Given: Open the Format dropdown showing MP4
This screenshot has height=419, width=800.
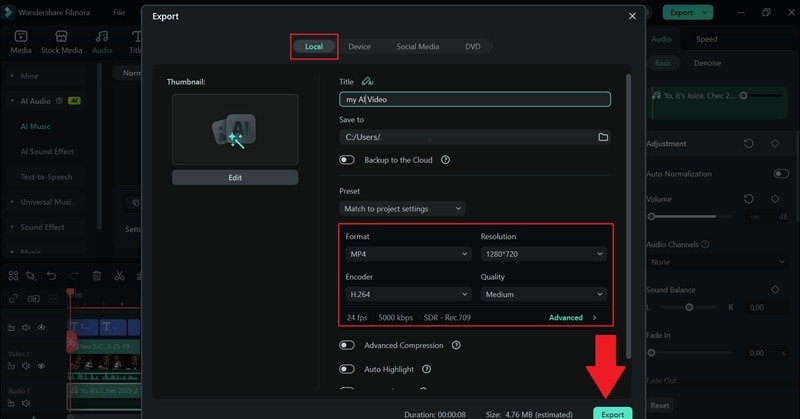Looking at the screenshot, I should pos(409,254).
